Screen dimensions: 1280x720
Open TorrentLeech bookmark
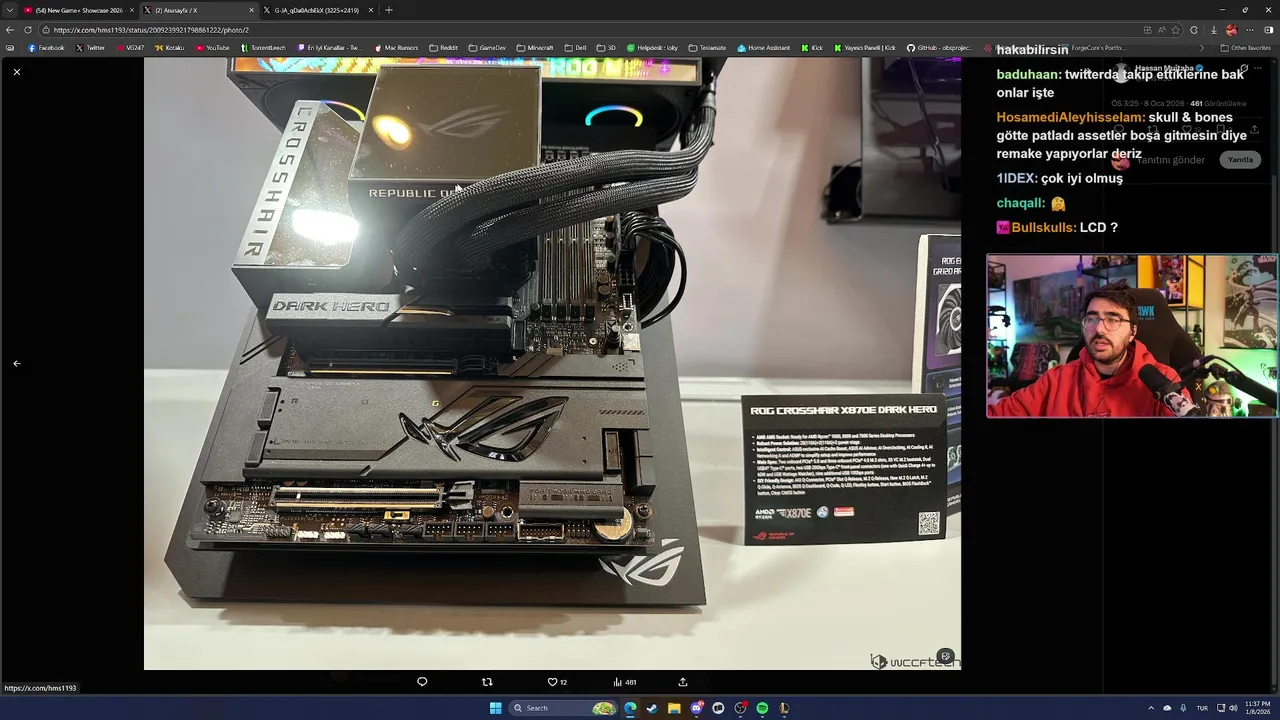(x=263, y=48)
